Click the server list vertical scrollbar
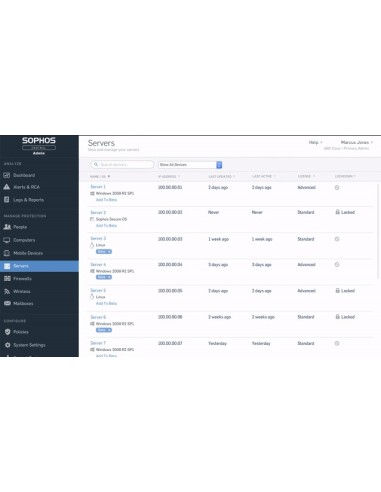 (378, 230)
